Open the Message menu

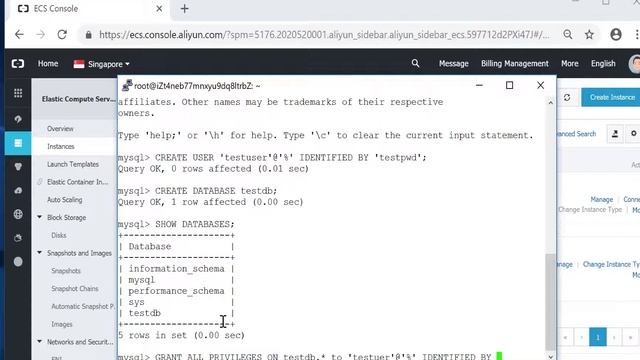point(453,64)
